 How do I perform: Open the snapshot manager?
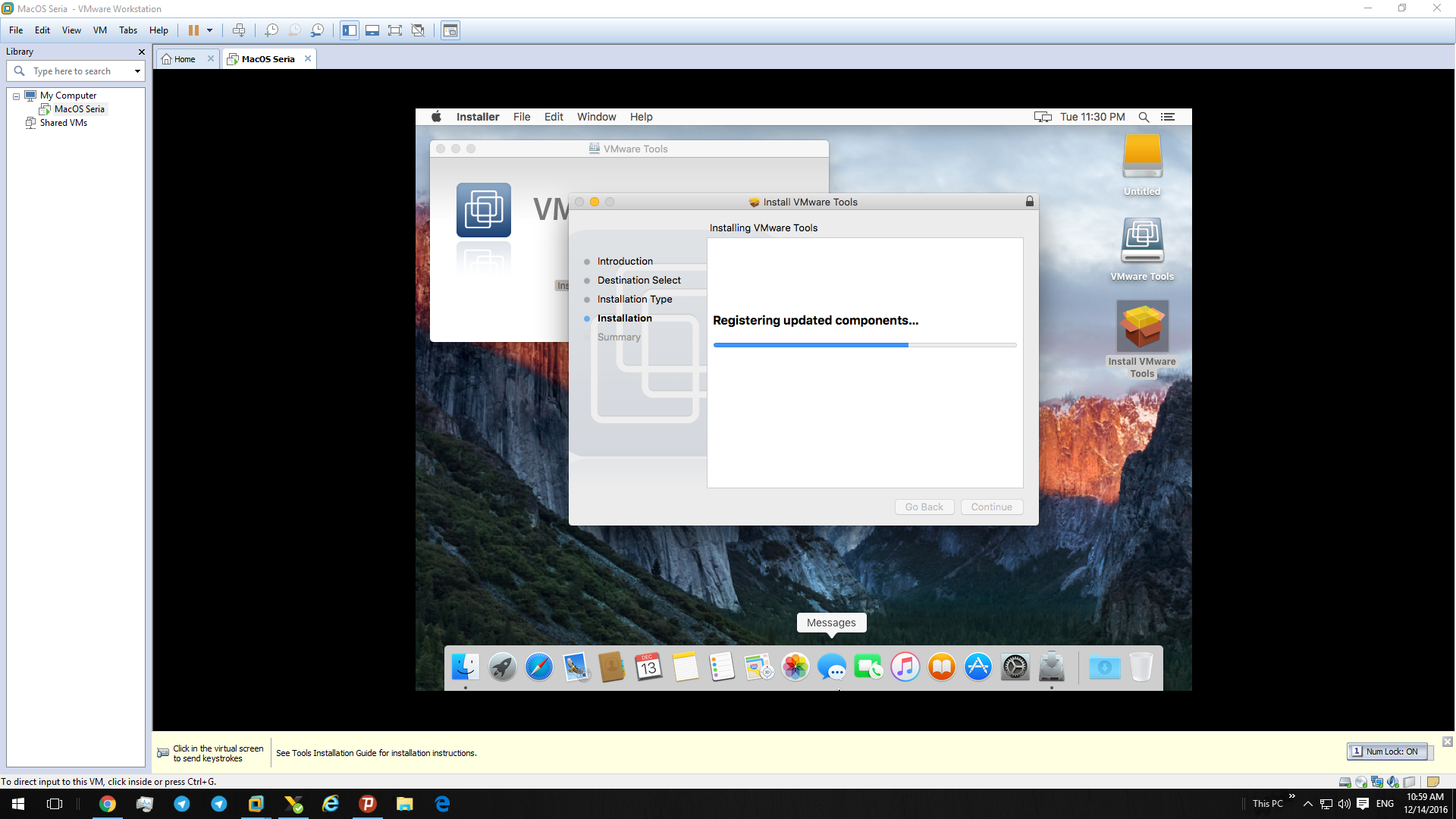(x=318, y=30)
